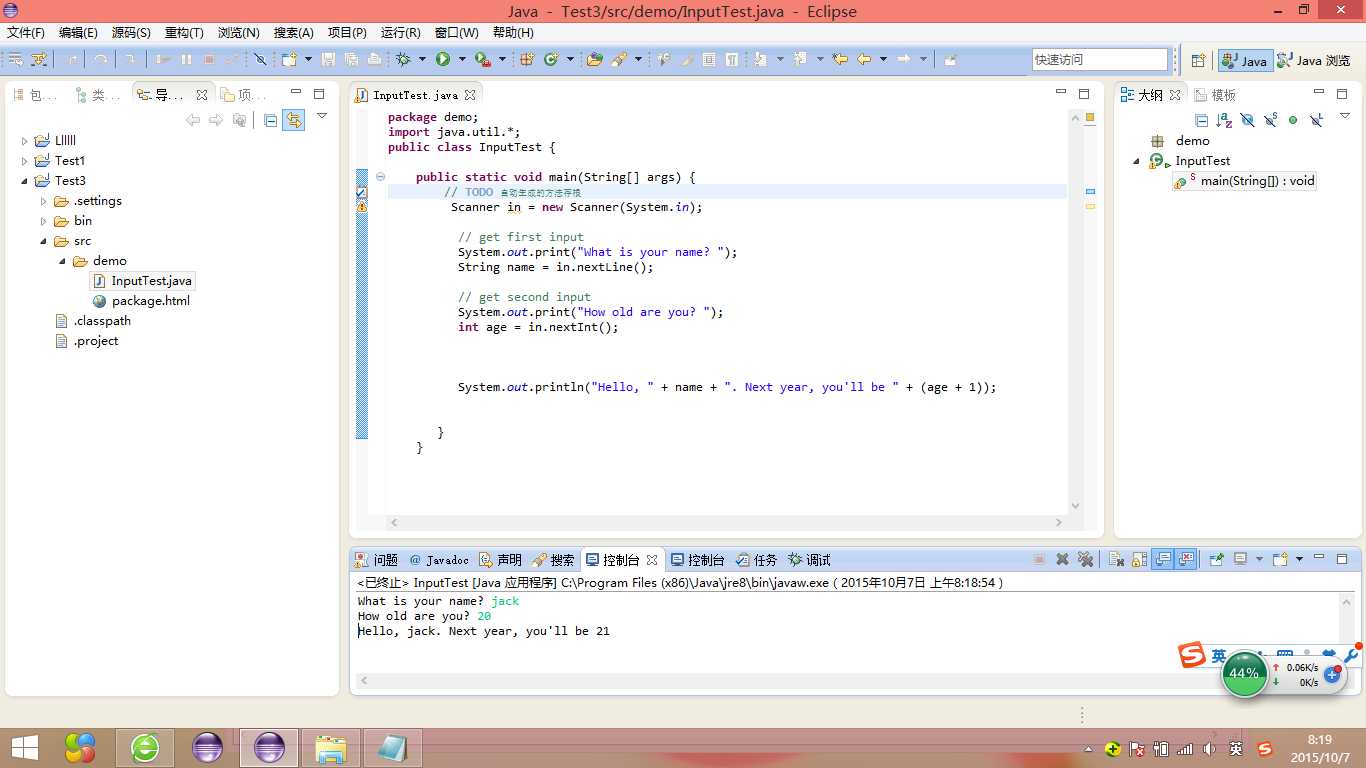The width and height of the screenshot is (1366, 768).
Task: Click the green Run button in toolbar
Action: [x=442, y=59]
